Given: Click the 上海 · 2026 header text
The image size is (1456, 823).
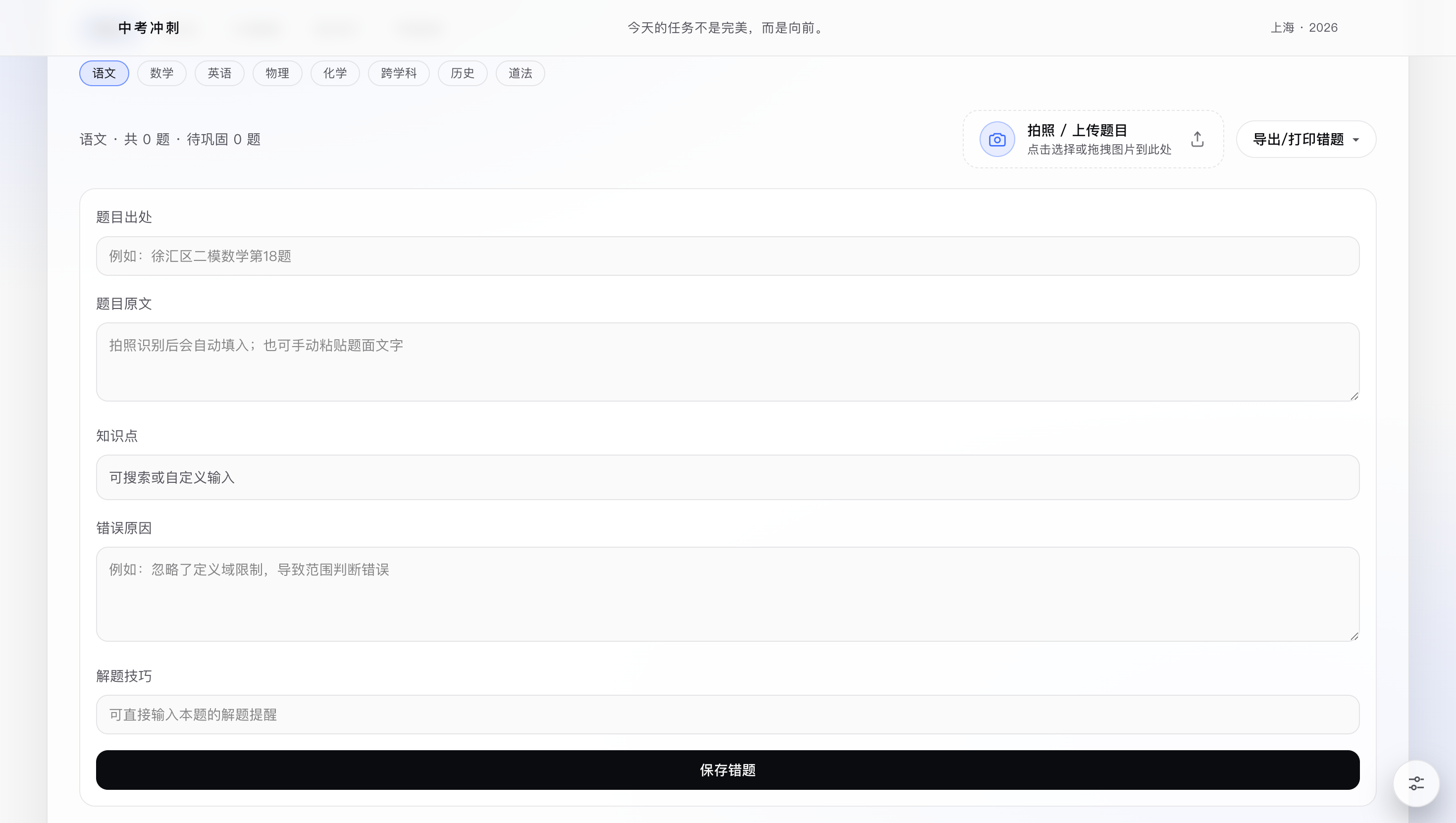Looking at the screenshot, I should 1304,28.
